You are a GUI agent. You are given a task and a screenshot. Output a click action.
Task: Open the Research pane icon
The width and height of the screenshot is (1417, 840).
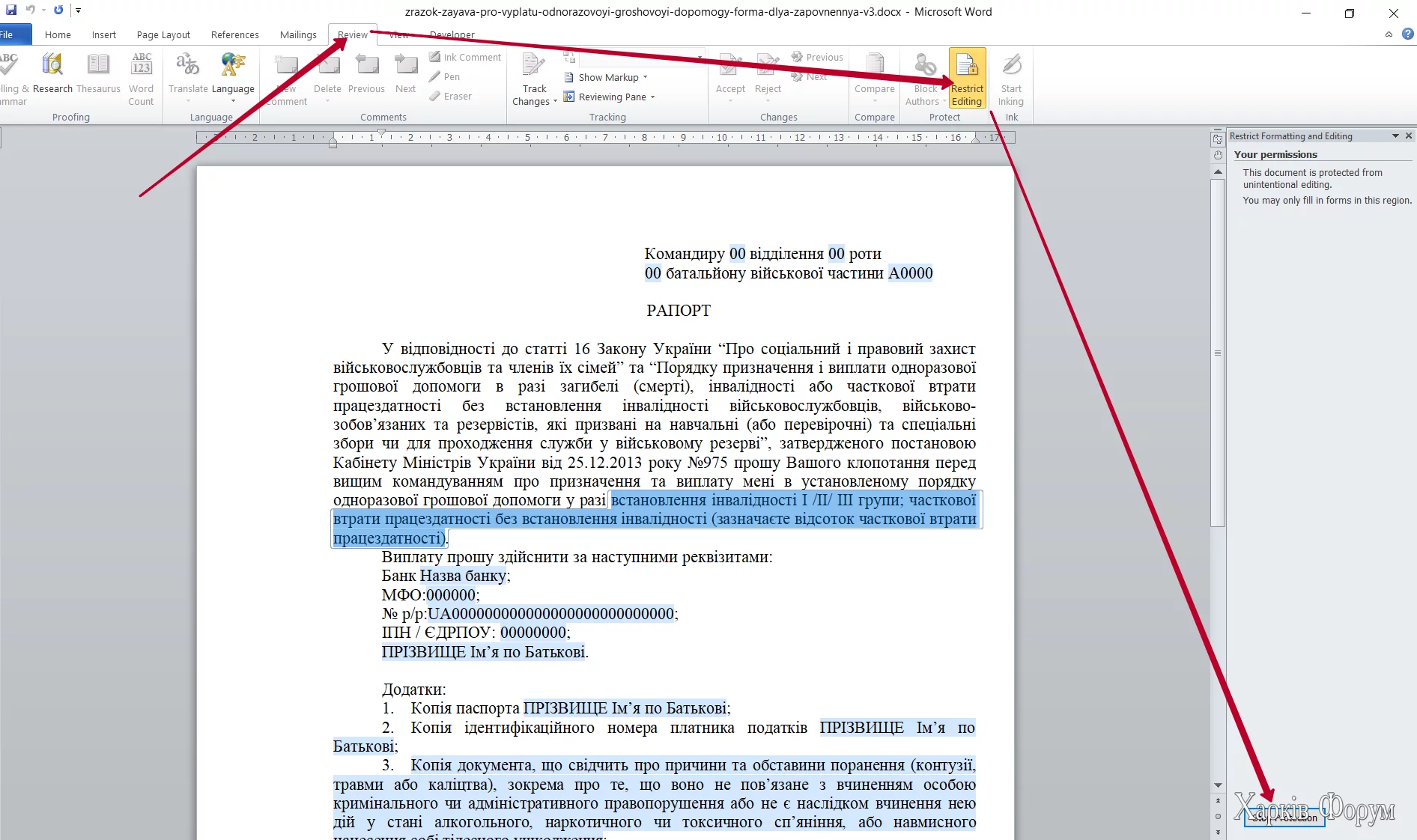point(52,73)
